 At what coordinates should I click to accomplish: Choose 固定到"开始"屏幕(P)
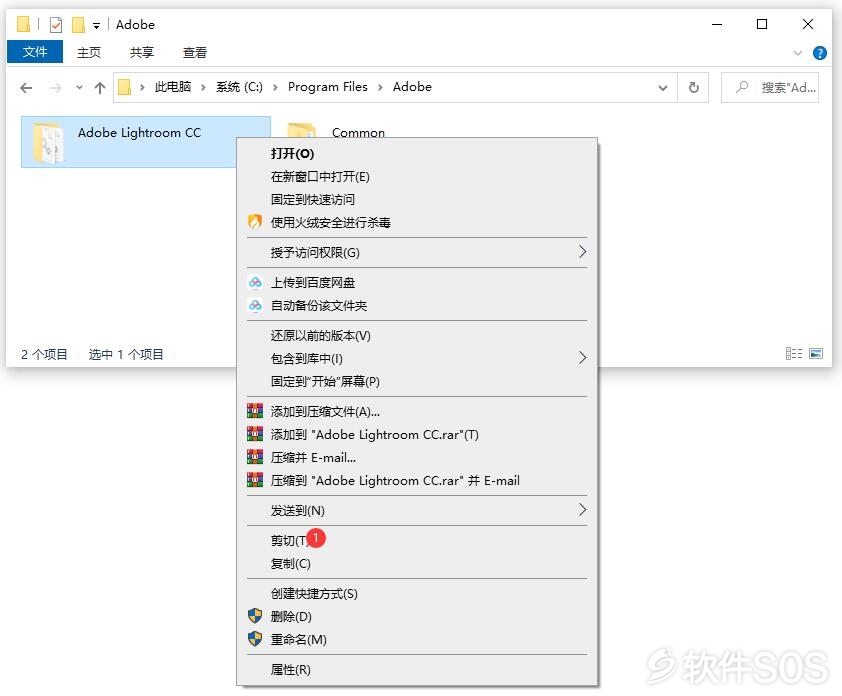(x=417, y=381)
